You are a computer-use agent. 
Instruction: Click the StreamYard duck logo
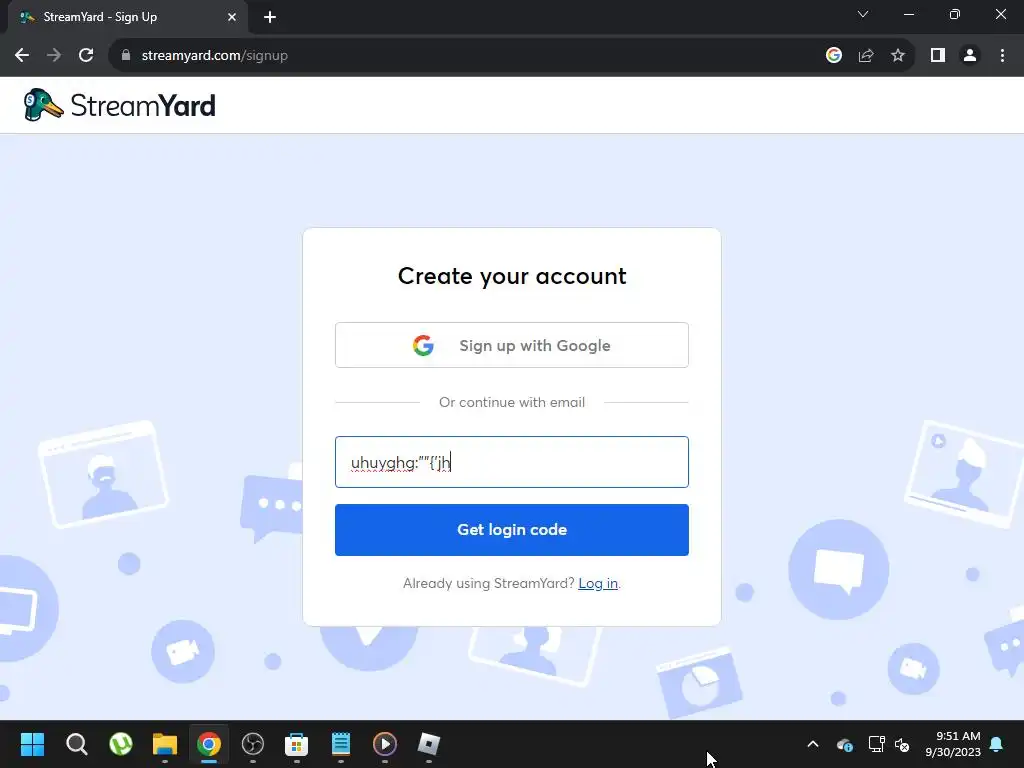pos(43,105)
